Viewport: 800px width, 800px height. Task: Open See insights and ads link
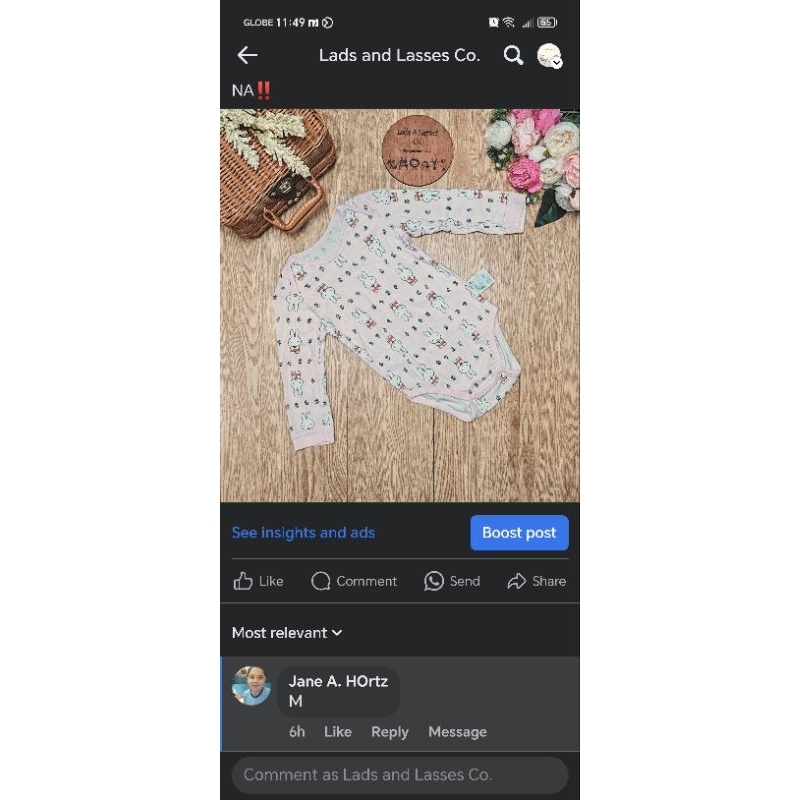pyautogui.click(x=303, y=533)
